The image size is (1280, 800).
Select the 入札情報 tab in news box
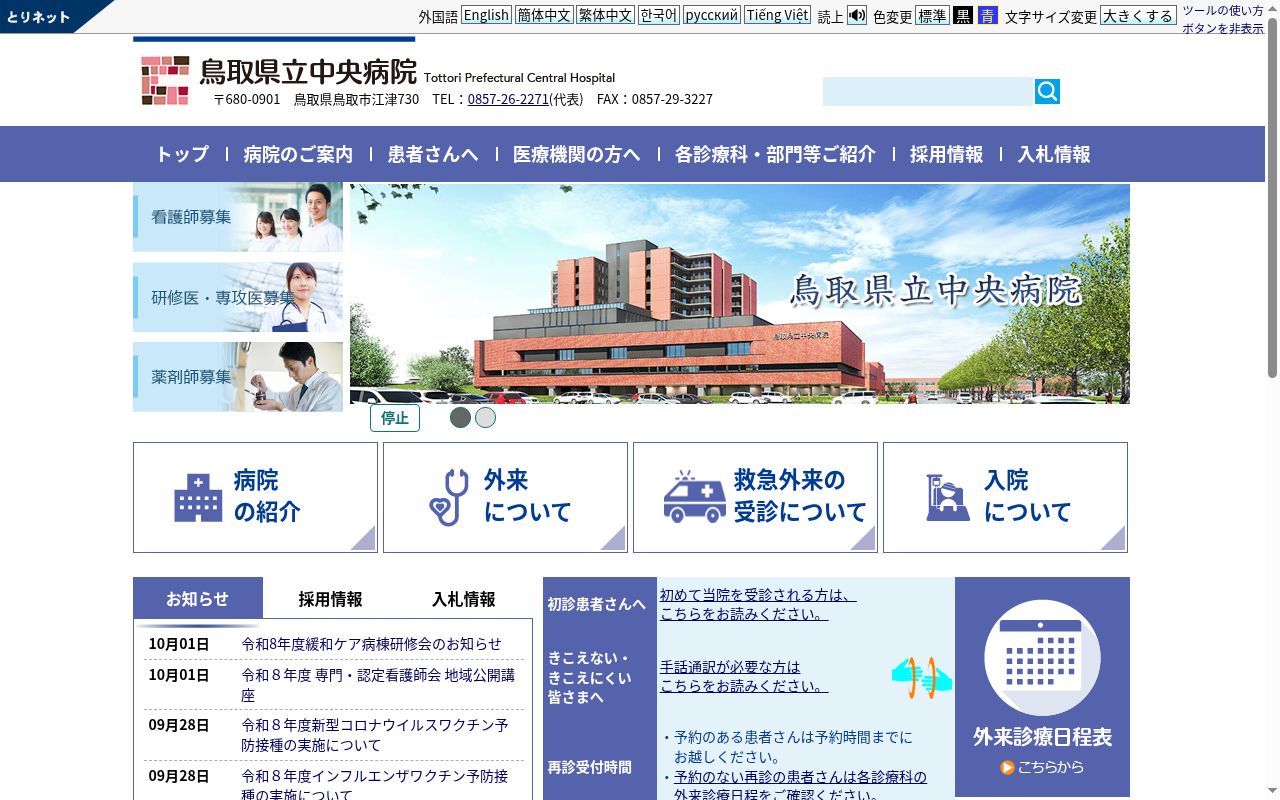(x=464, y=599)
